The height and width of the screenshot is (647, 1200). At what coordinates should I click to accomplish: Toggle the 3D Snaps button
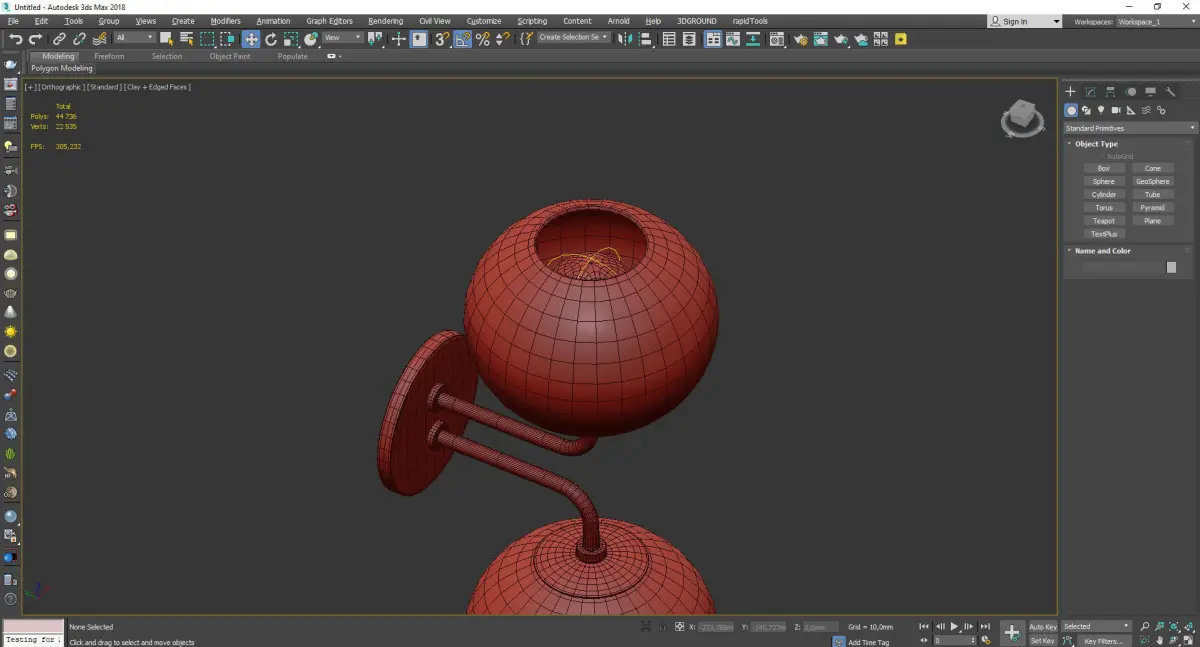pyautogui.click(x=441, y=39)
